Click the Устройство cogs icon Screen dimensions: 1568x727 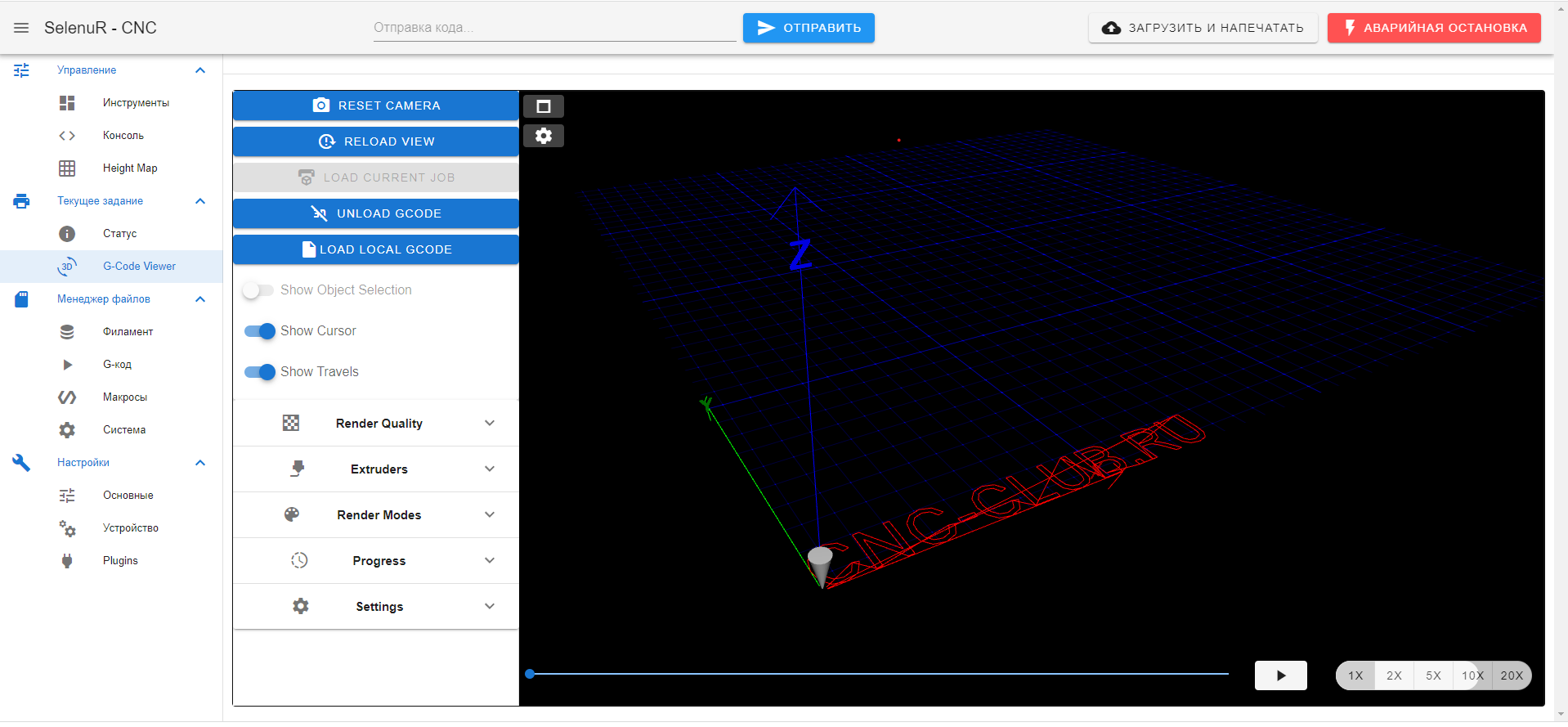pyautogui.click(x=67, y=528)
